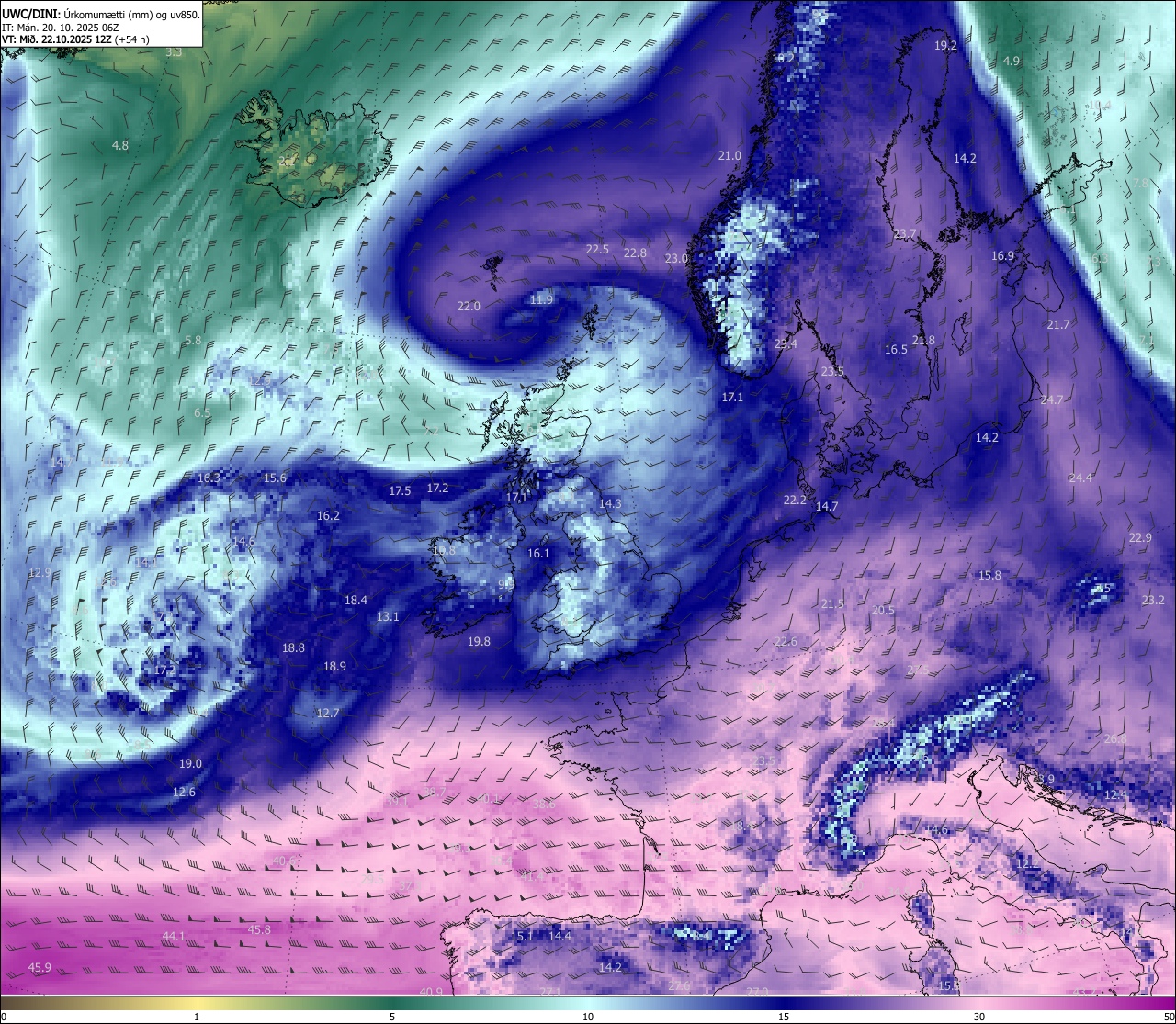Click the 12.6 value label
Screen dimensions: 1176x1024
click(184, 792)
